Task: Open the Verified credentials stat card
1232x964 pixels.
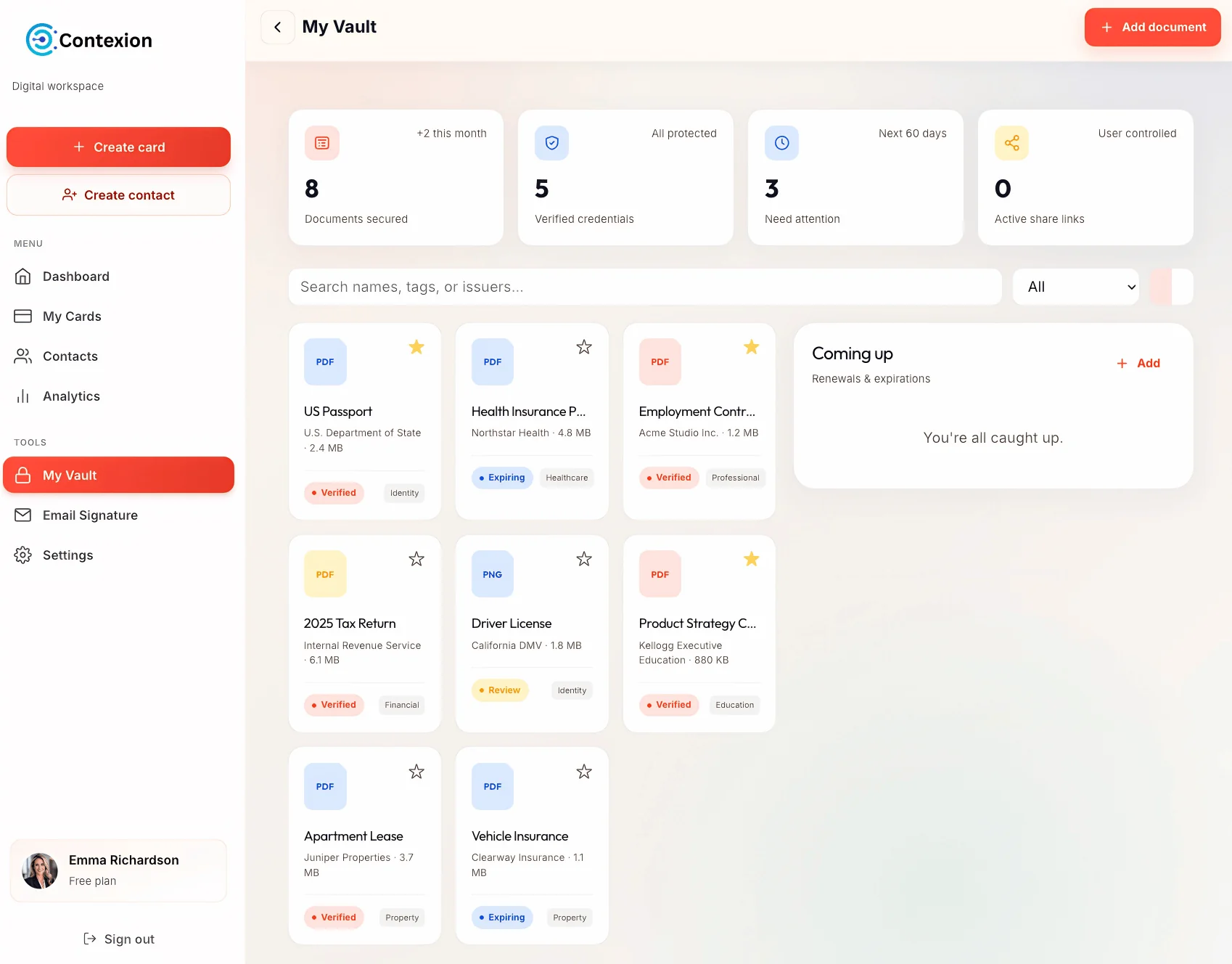Action: click(625, 177)
